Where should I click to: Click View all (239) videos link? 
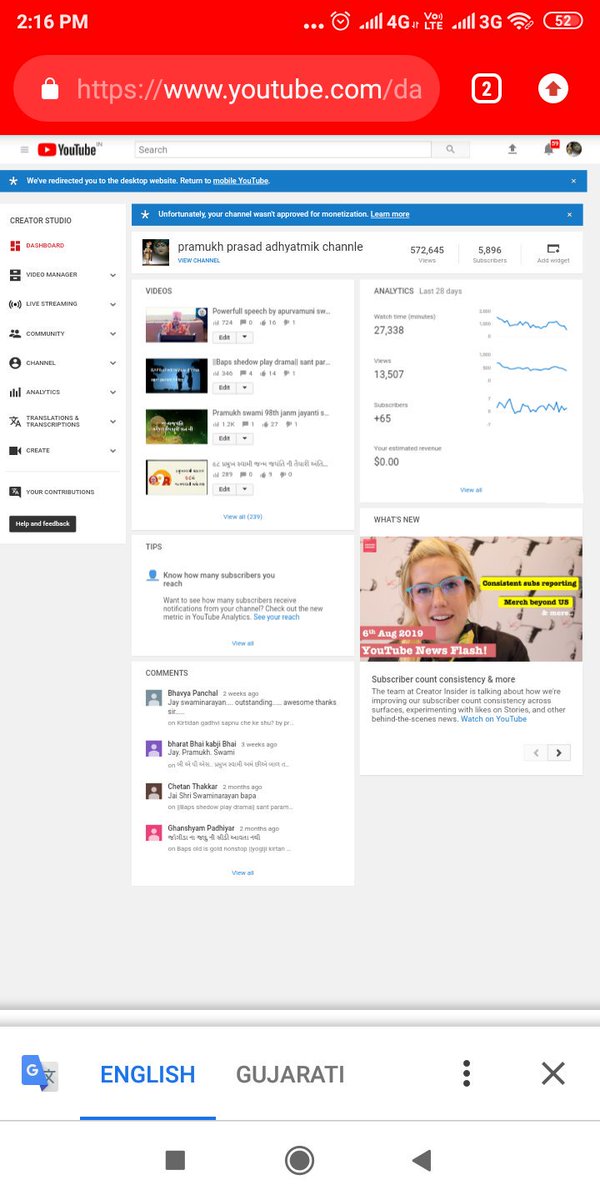(243, 517)
